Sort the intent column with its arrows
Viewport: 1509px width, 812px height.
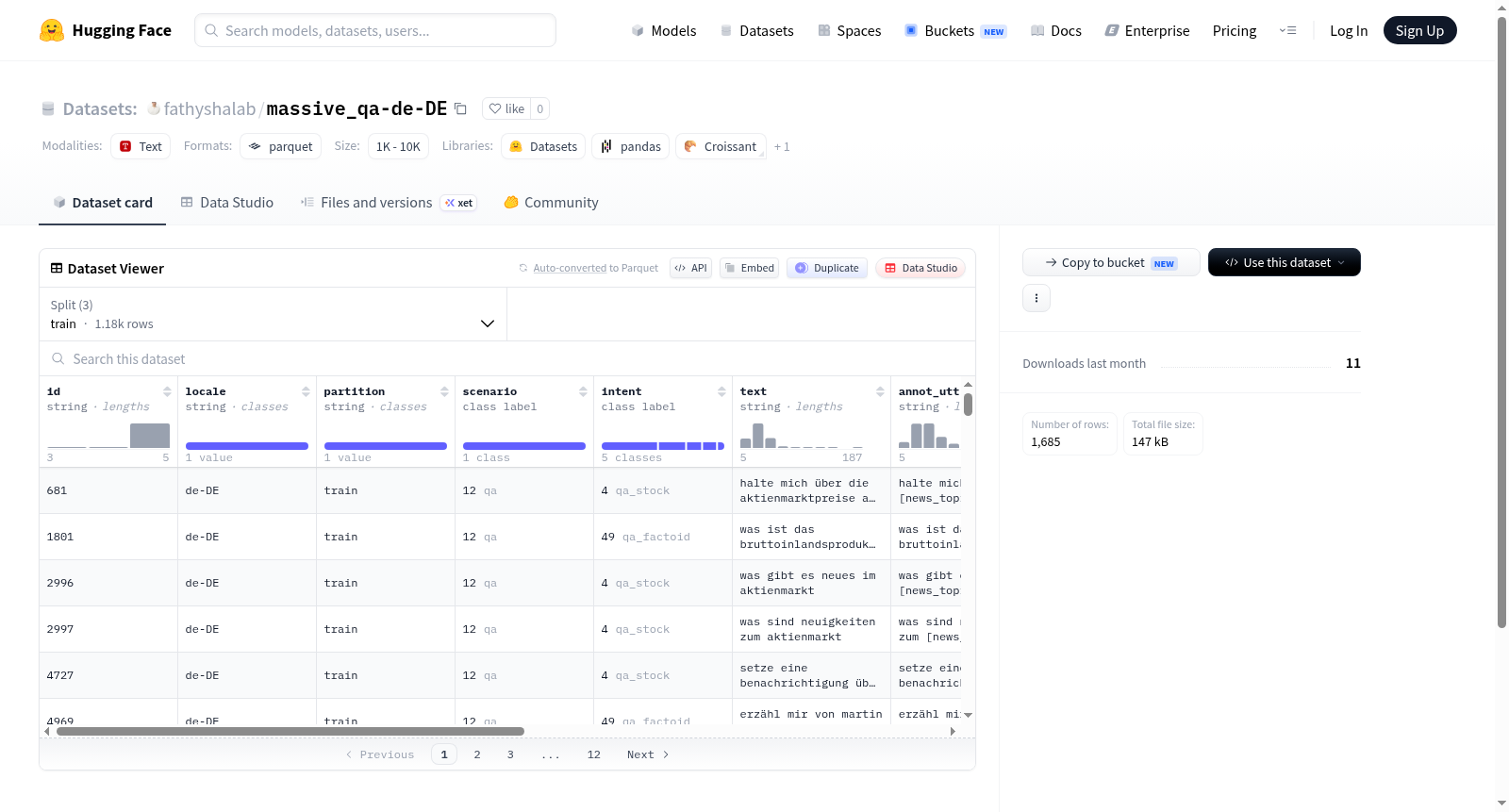(x=721, y=391)
